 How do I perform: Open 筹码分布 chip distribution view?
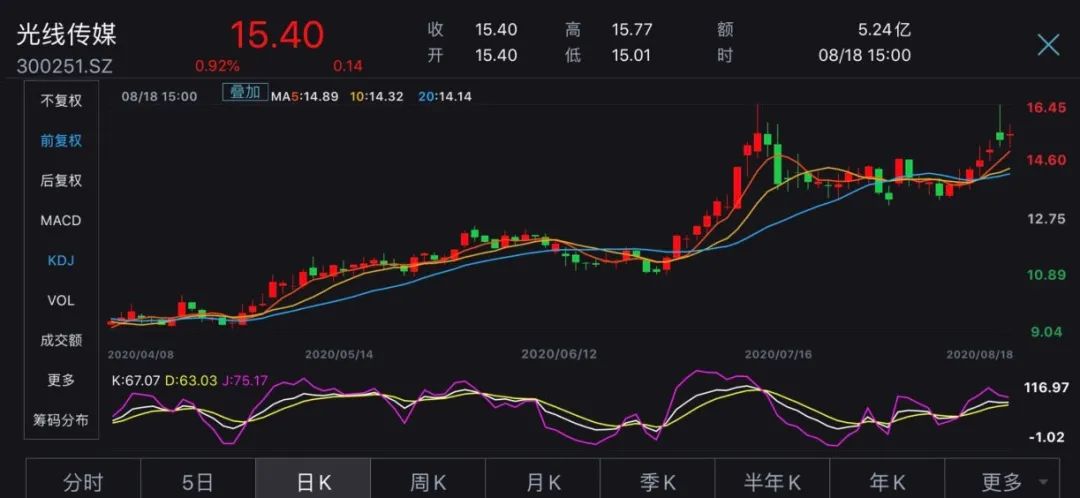coord(61,419)
